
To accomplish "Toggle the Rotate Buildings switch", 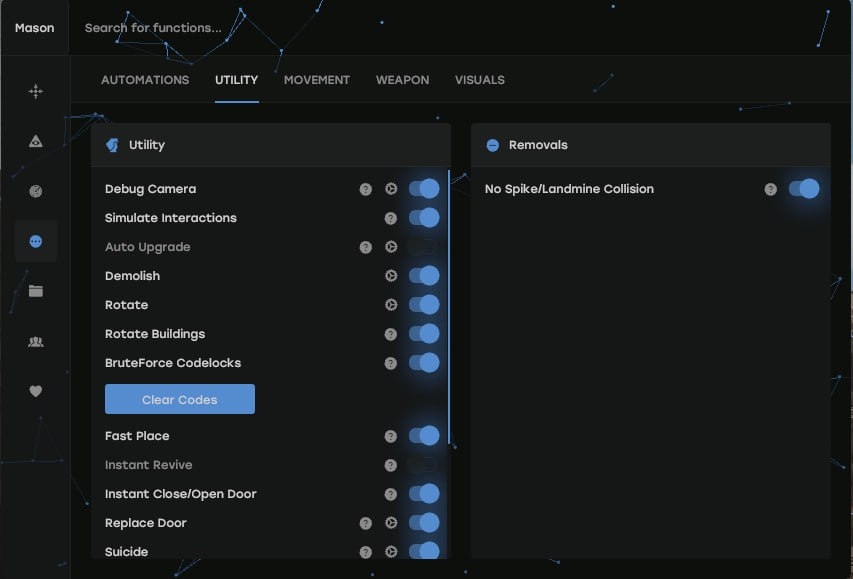I will [424, 334].
